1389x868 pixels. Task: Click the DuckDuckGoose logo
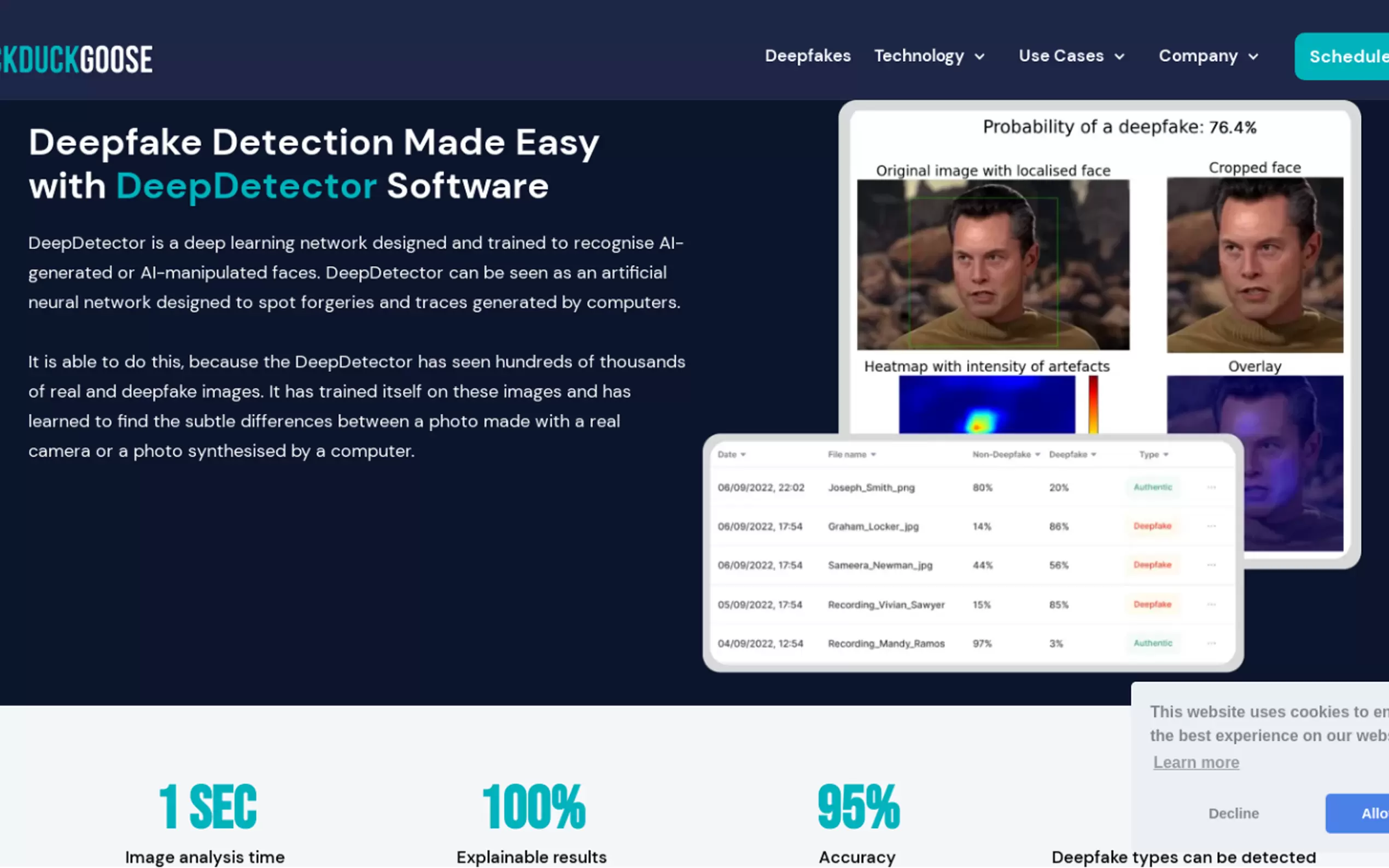coord(78,60)
